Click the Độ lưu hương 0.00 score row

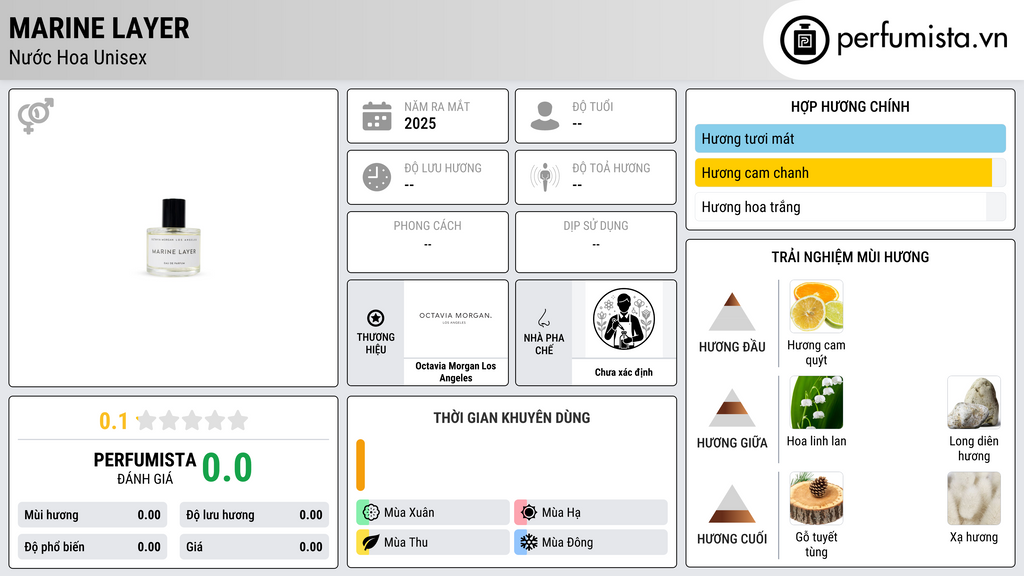pos(254,515)
